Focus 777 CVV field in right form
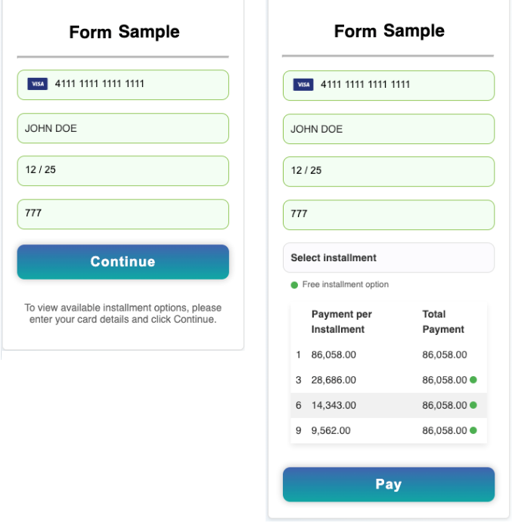 [389, 215]
